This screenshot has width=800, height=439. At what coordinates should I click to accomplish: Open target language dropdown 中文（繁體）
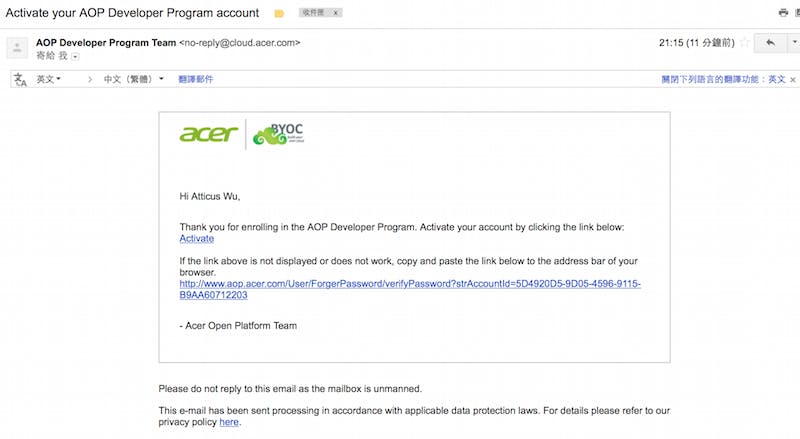(x=134, y=79)
